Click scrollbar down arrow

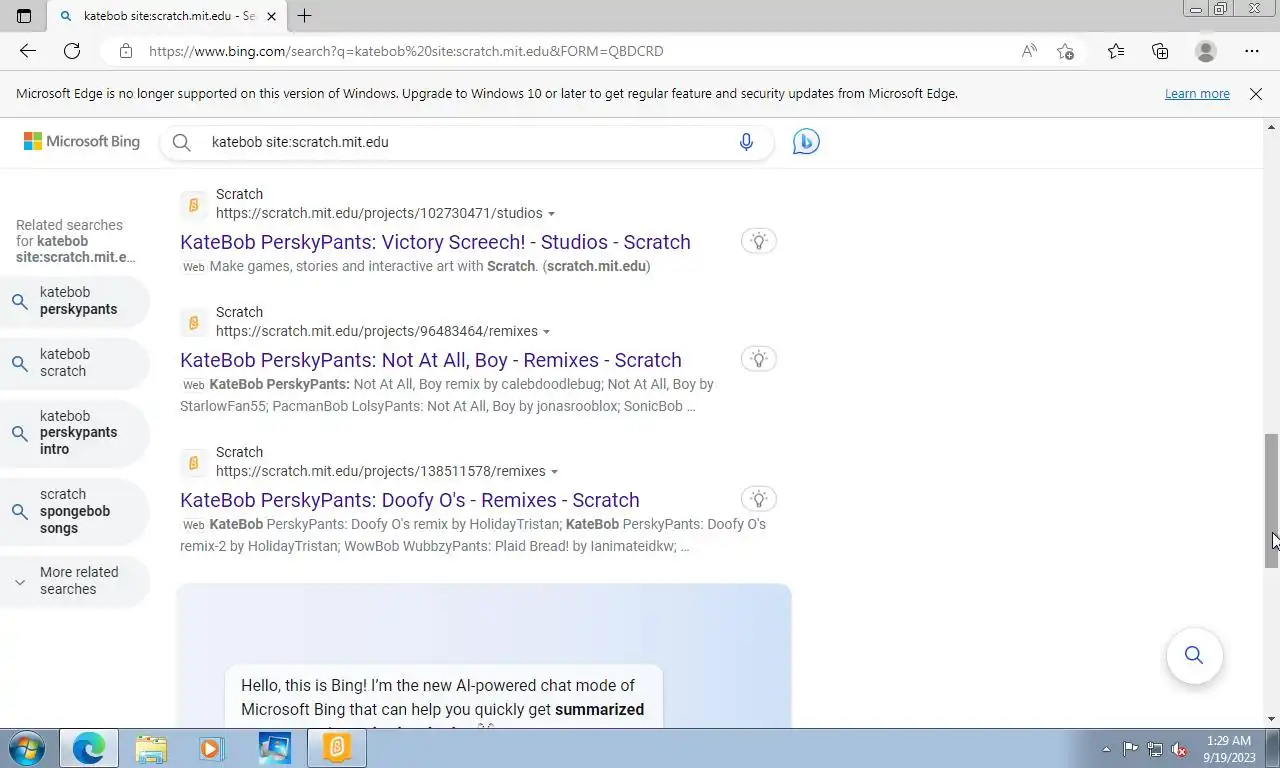click(x=1271, y=719)
